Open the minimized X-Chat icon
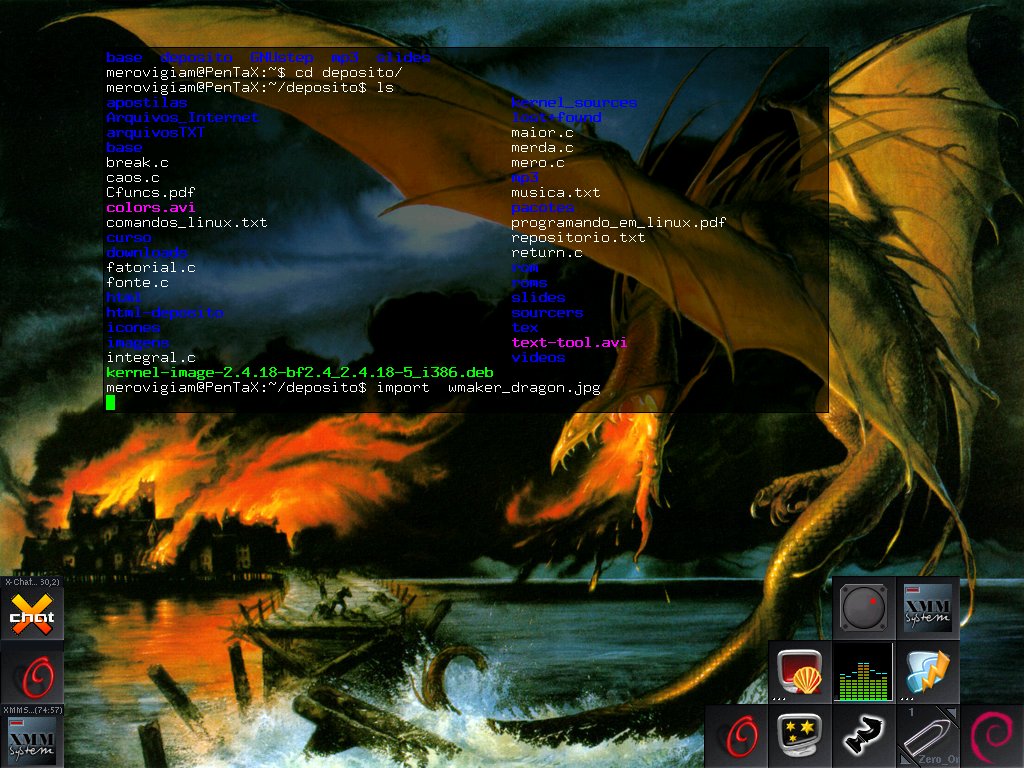This screenshot has height=768, width=1024. tap(31, 615)
